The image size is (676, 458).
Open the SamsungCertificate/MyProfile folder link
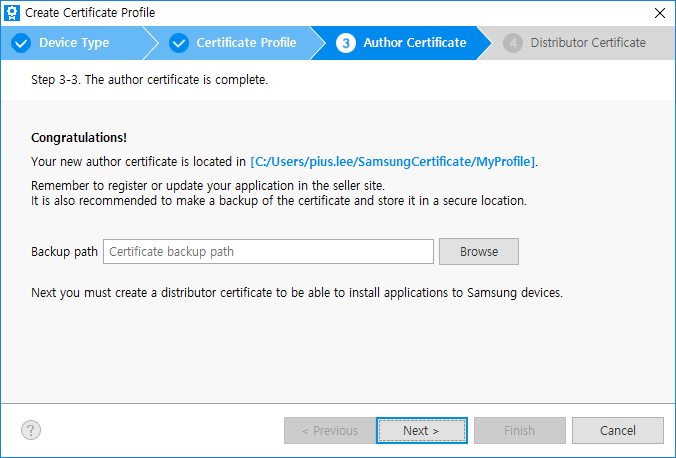394,161
